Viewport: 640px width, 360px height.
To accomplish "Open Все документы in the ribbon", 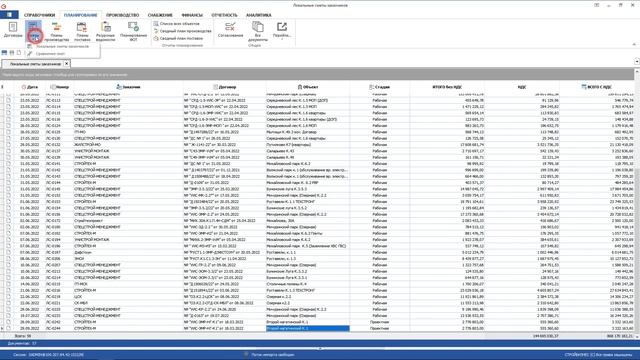I will [258, 32].
